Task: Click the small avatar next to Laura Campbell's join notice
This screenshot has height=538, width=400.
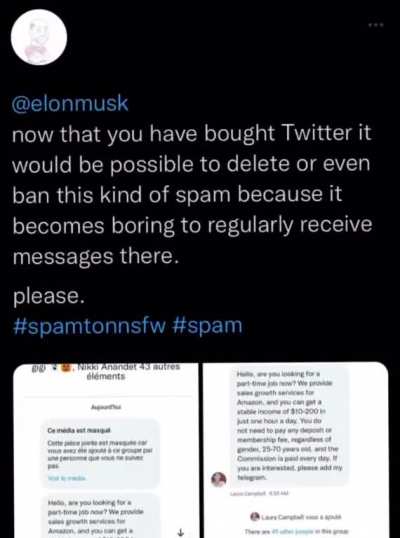Action: (255, 516)
